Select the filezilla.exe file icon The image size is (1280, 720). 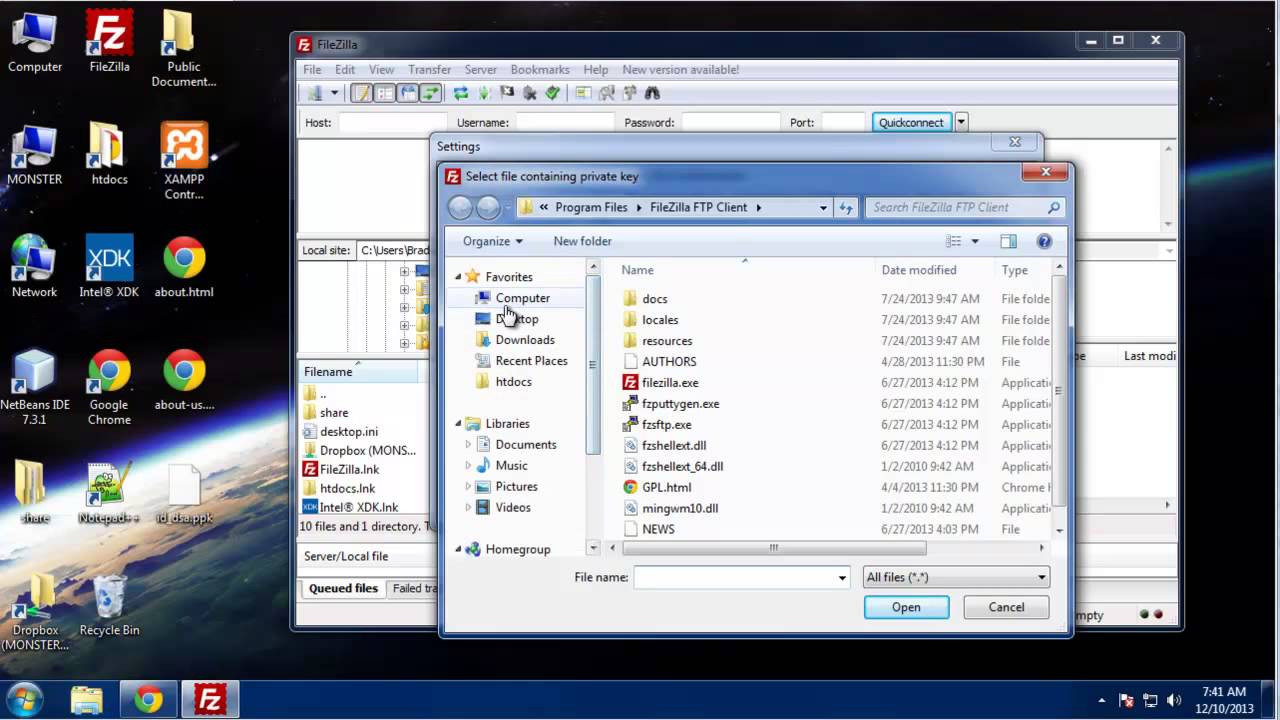point(630,382)
